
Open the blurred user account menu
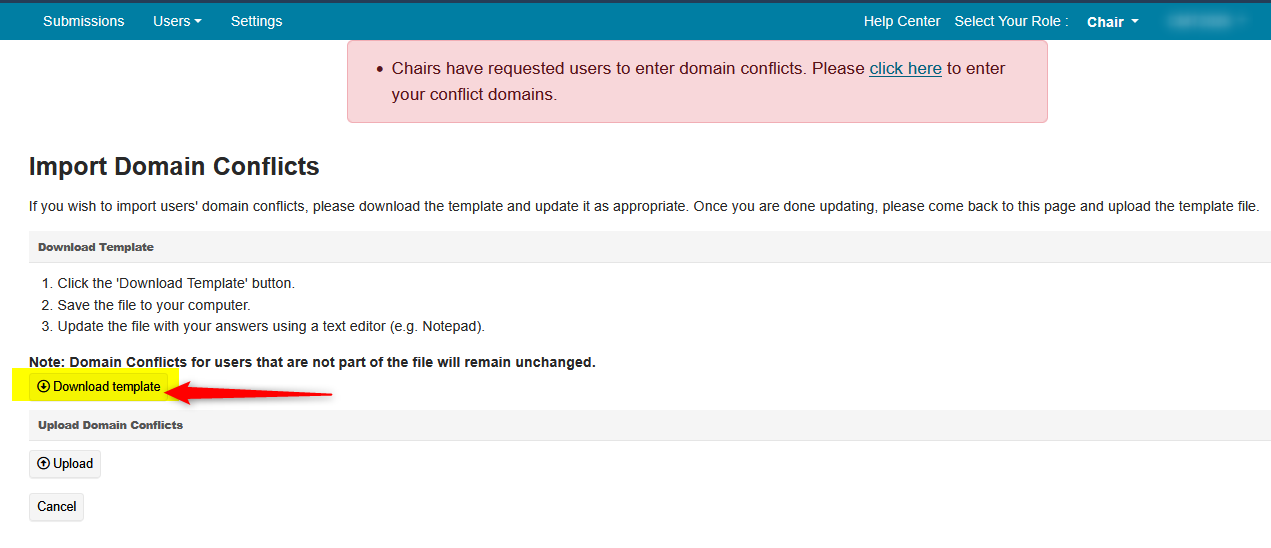(x=1207, y=21)
